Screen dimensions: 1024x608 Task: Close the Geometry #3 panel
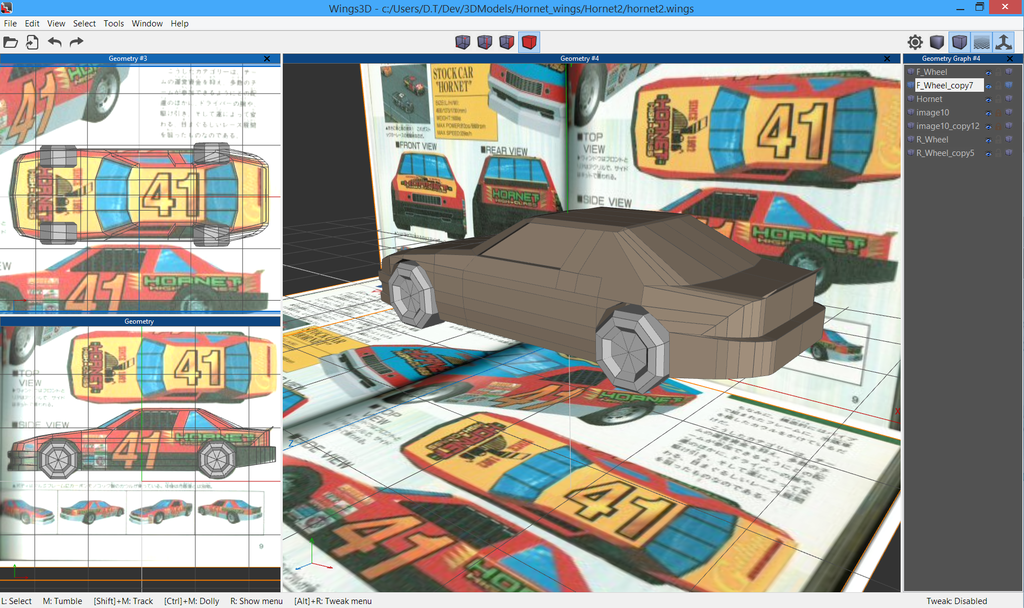pyautogui.click(x=267, y=59)
